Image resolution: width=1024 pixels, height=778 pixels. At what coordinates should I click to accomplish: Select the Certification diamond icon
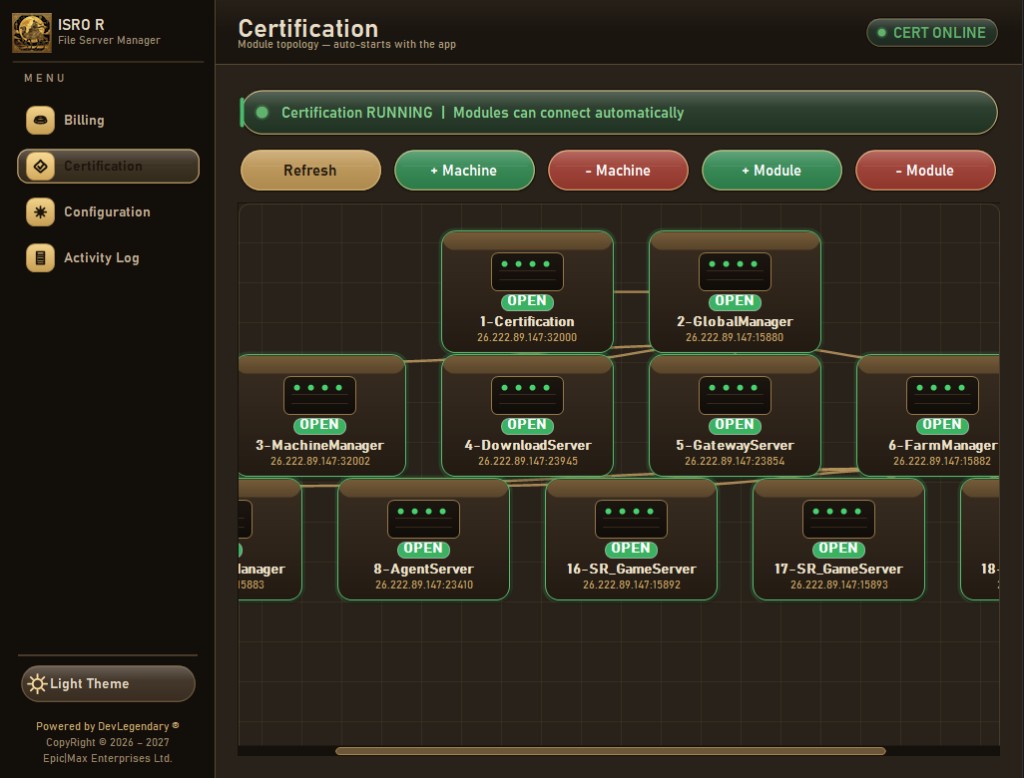pos(40,166)
